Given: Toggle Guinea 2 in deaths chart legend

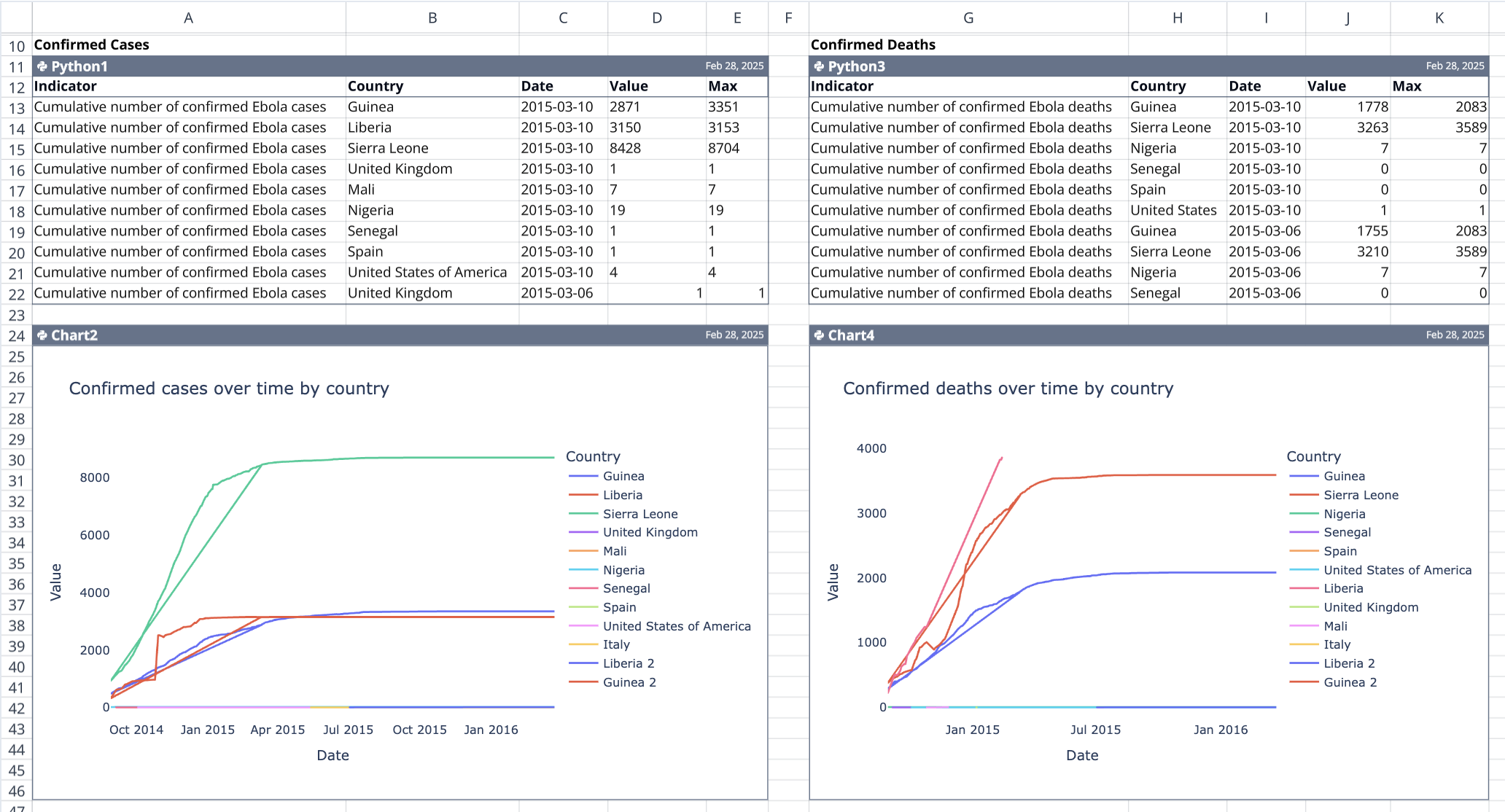Looking at the screenshot, I should coord(1350,682).
